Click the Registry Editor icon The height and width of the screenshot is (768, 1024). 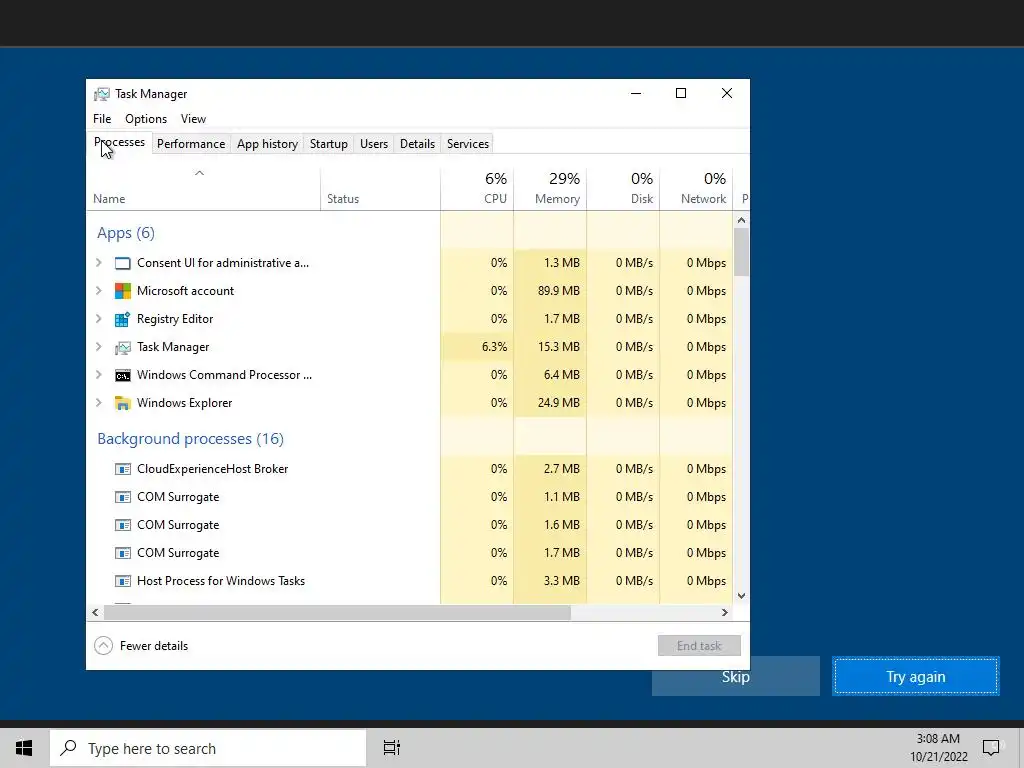(123, 319)
